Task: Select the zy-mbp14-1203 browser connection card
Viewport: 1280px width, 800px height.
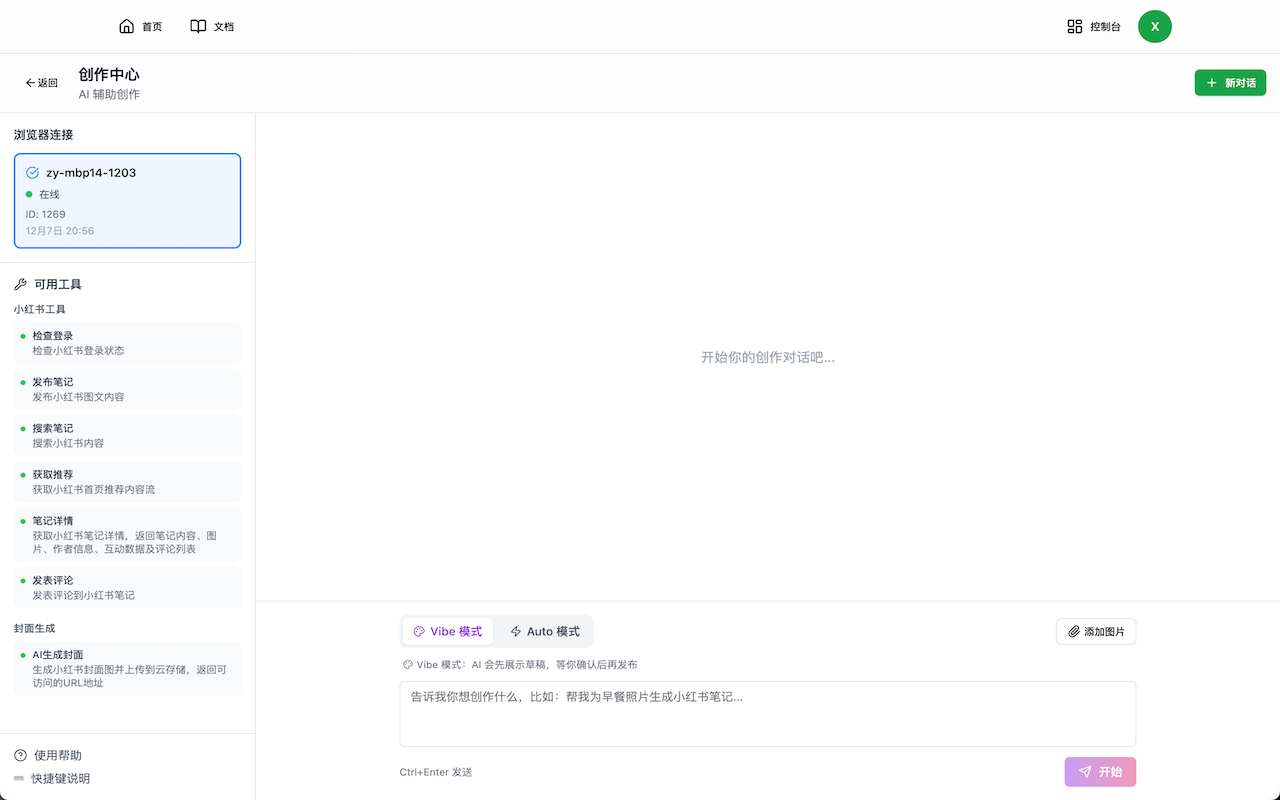Action: pyautogui.click(x=127, y=200)
